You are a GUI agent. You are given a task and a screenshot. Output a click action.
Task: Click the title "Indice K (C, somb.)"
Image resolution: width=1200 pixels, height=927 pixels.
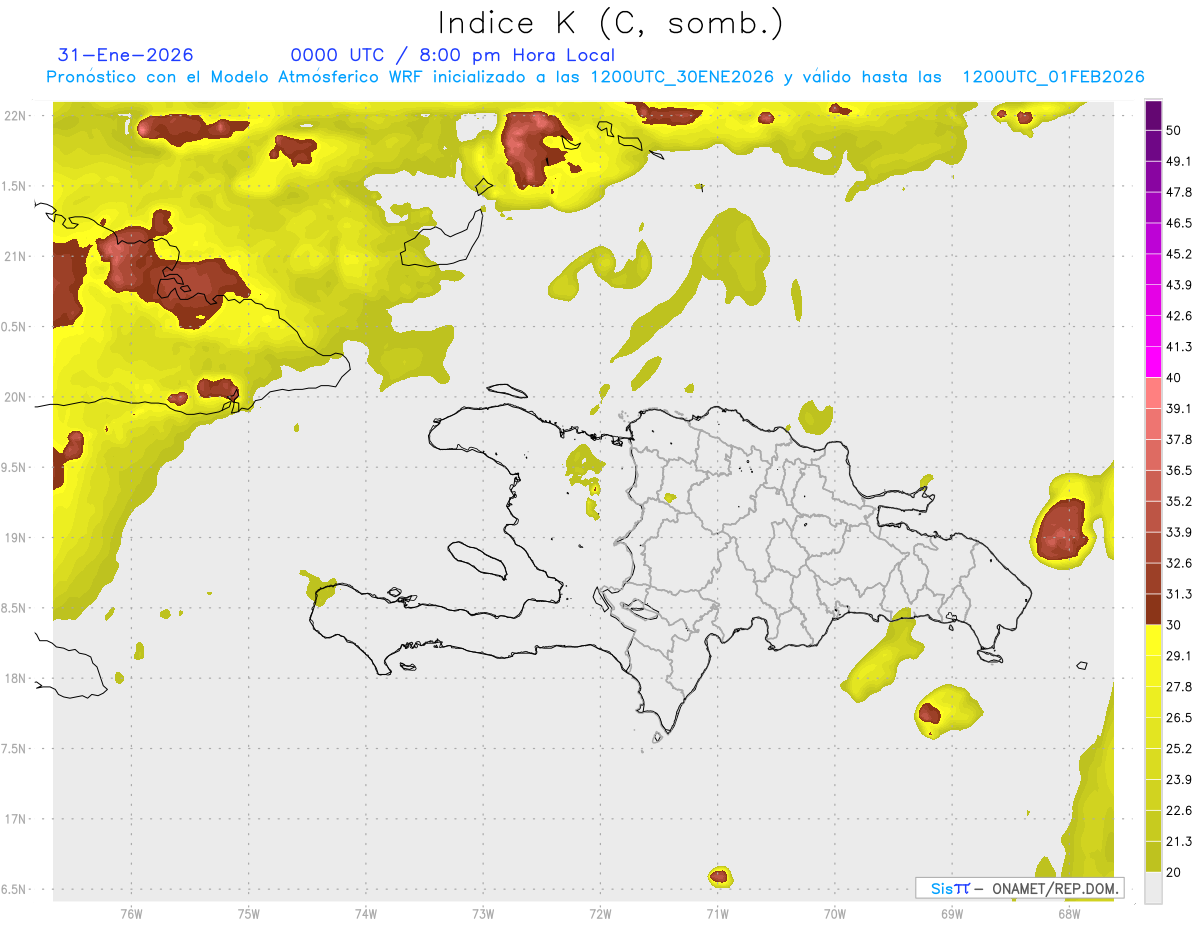coord(610,23)
